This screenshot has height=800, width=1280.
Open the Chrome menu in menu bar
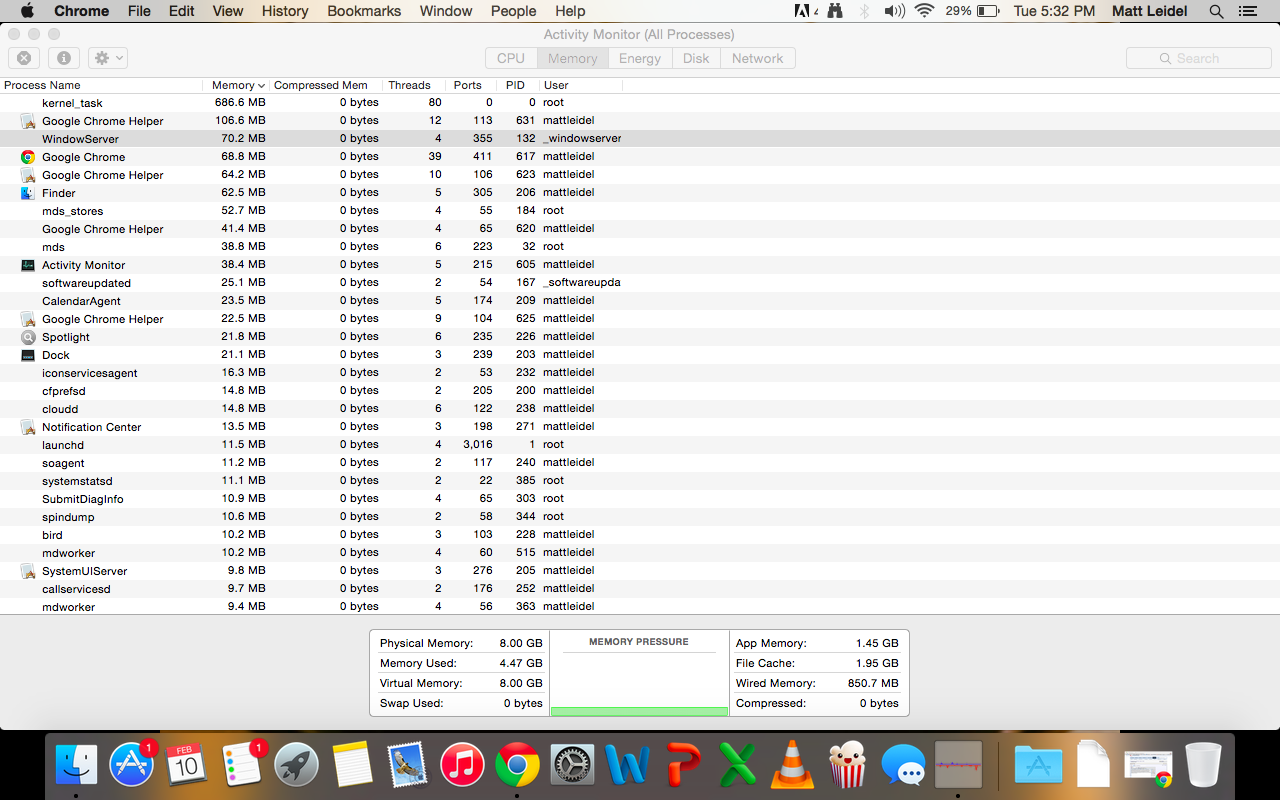(x=81, y=11)
